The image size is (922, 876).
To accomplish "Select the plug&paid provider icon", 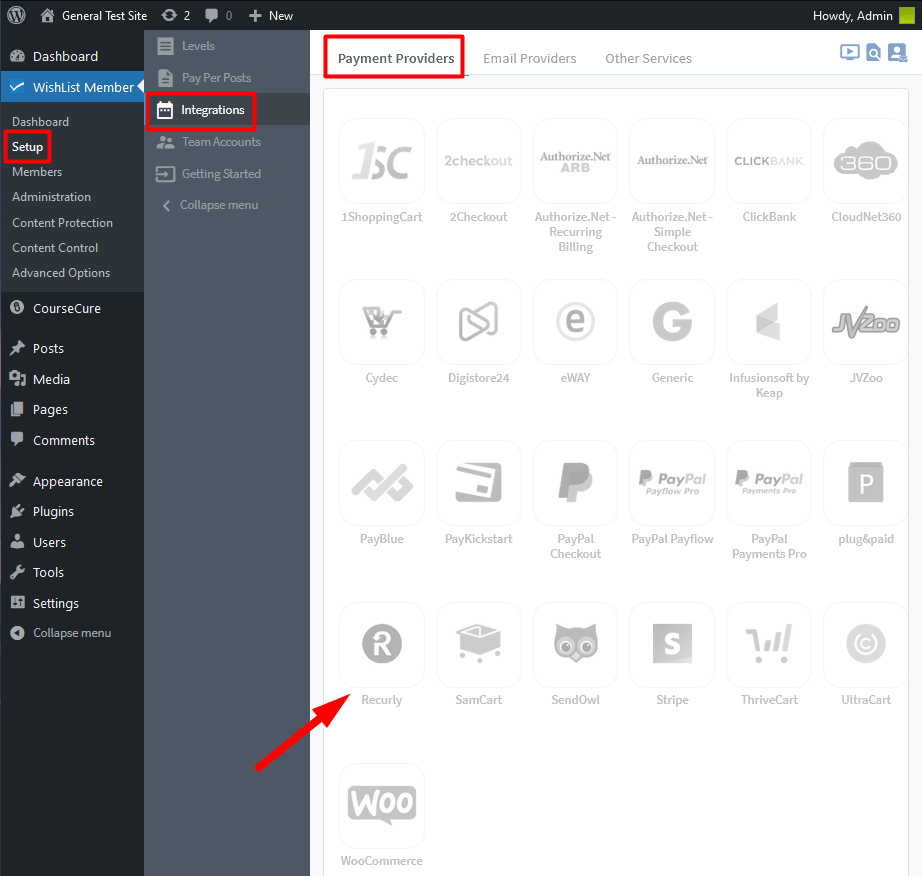I will (x=866, y=483).
